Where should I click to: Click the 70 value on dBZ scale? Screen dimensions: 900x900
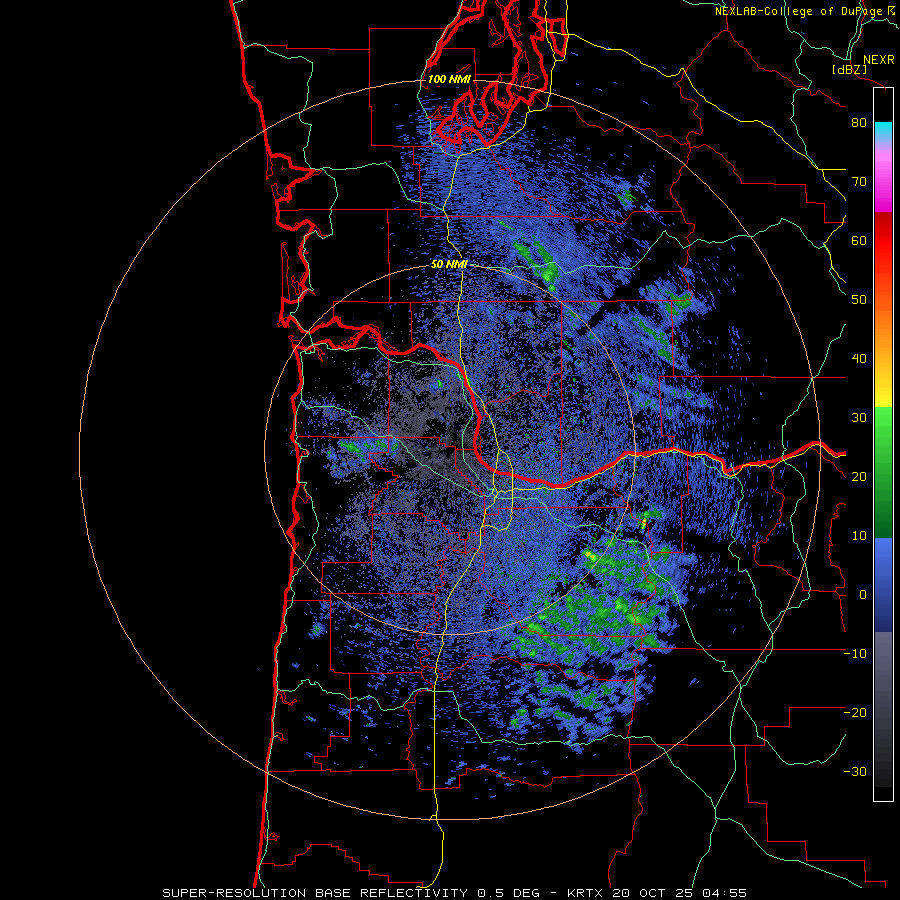pyautogui.click(x=859, y=181)
